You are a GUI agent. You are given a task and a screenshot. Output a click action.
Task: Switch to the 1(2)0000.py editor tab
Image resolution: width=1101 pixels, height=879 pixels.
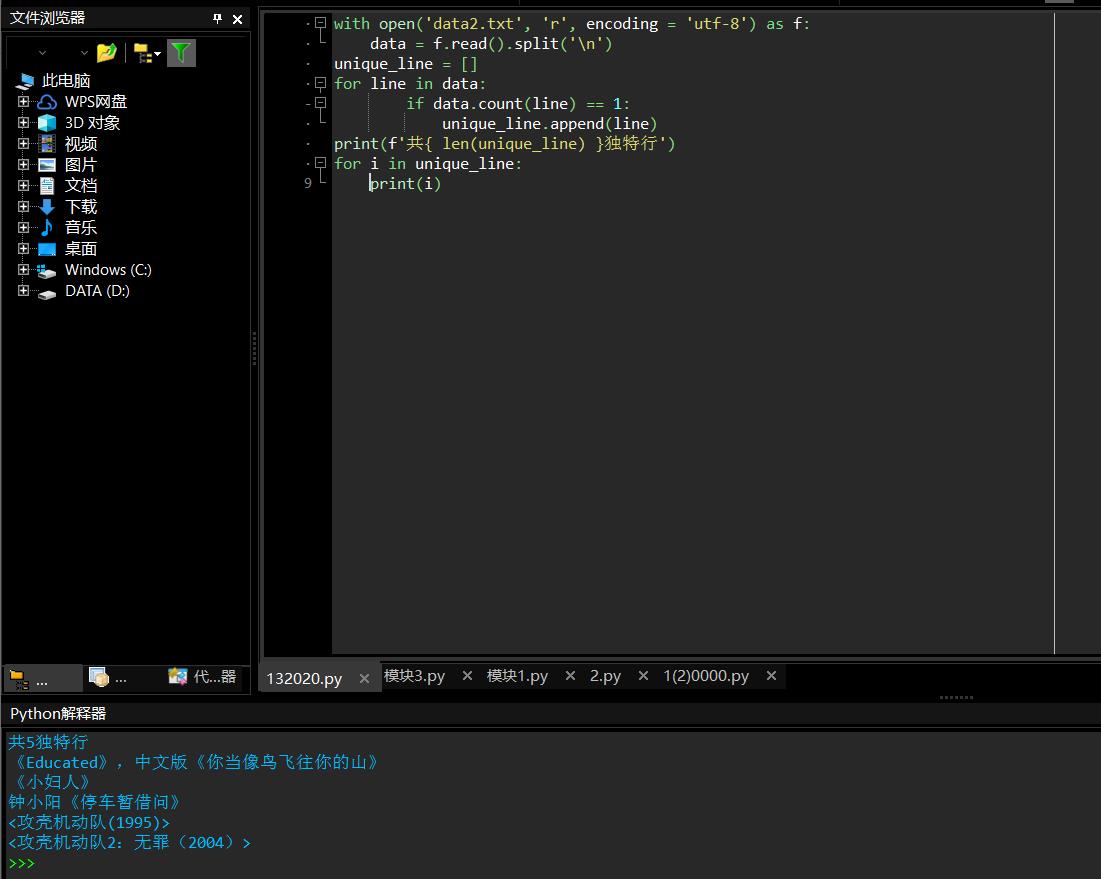tap(706, 675)
